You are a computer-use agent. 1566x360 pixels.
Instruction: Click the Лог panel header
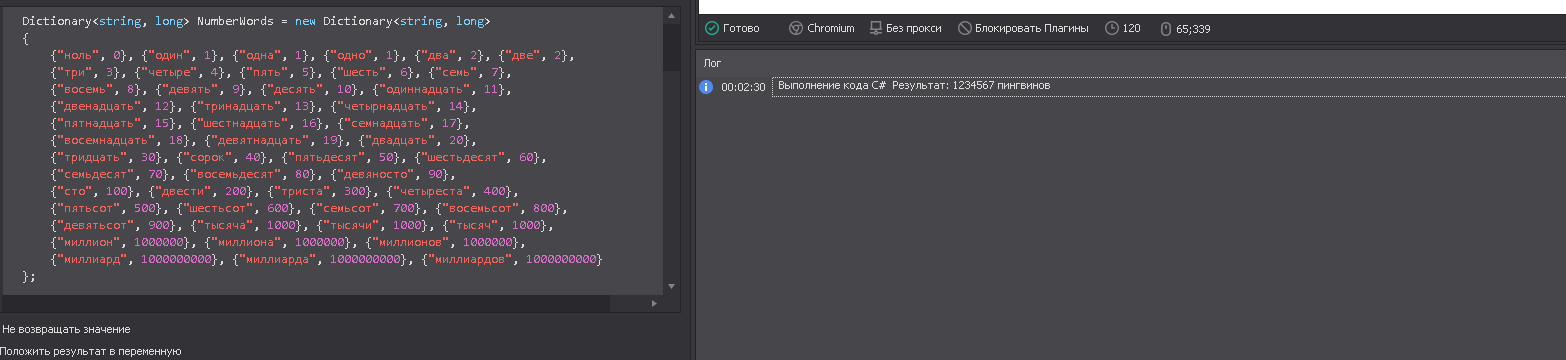(713, 63)
